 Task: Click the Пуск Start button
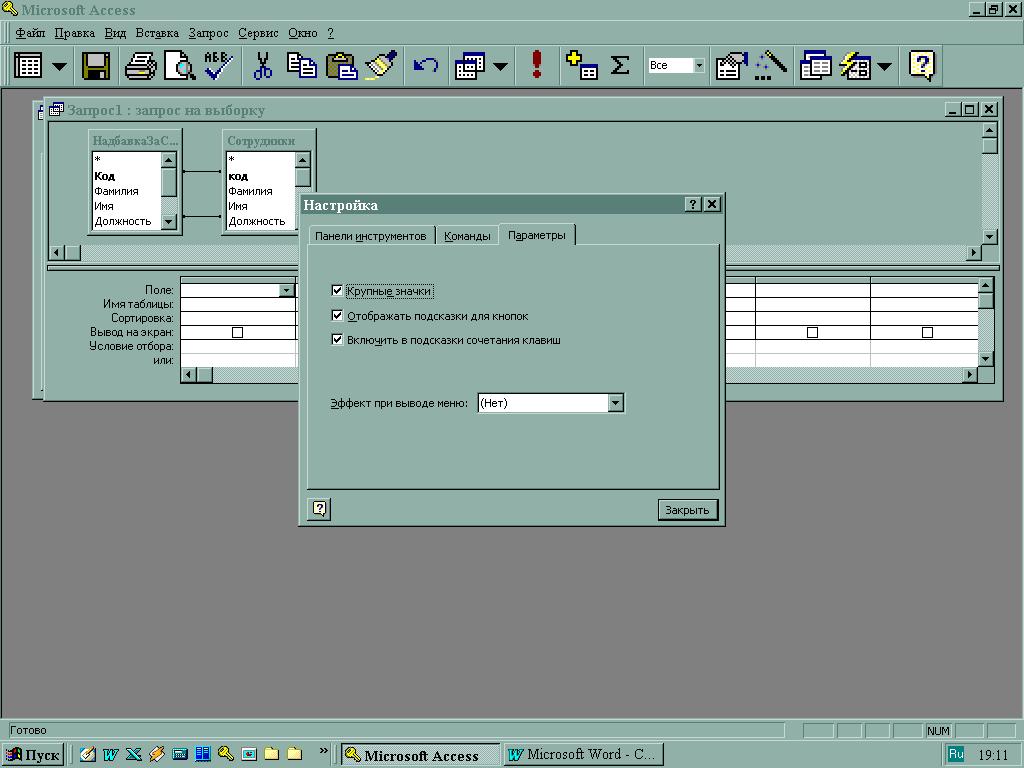click(33, 755)
